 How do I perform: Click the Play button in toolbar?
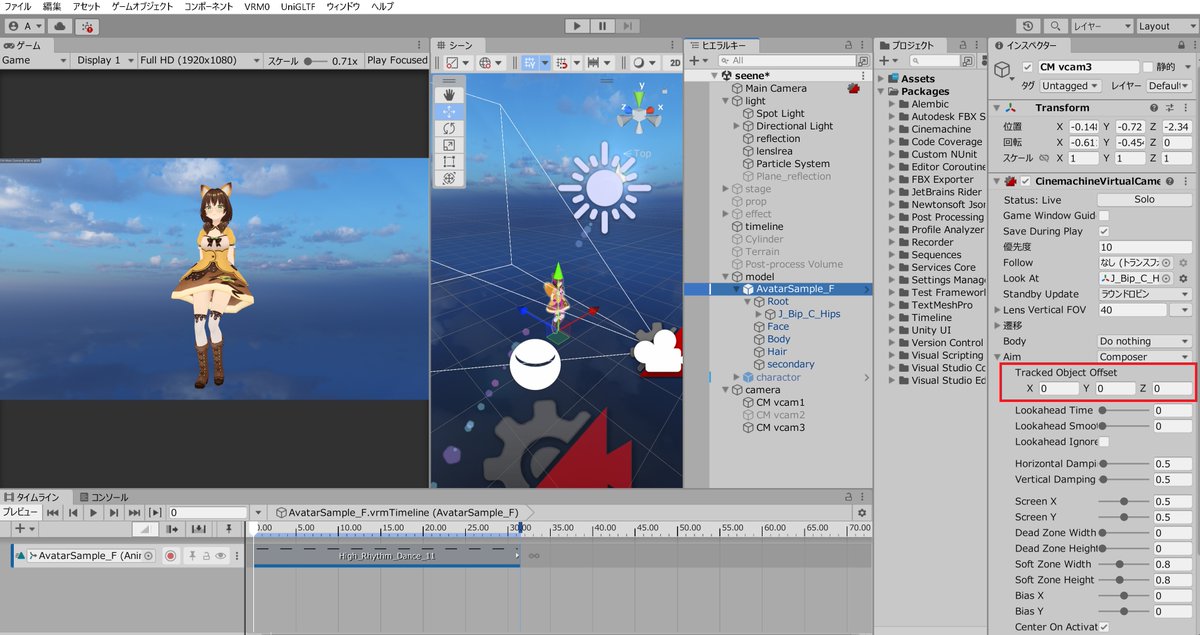[578, 26]
